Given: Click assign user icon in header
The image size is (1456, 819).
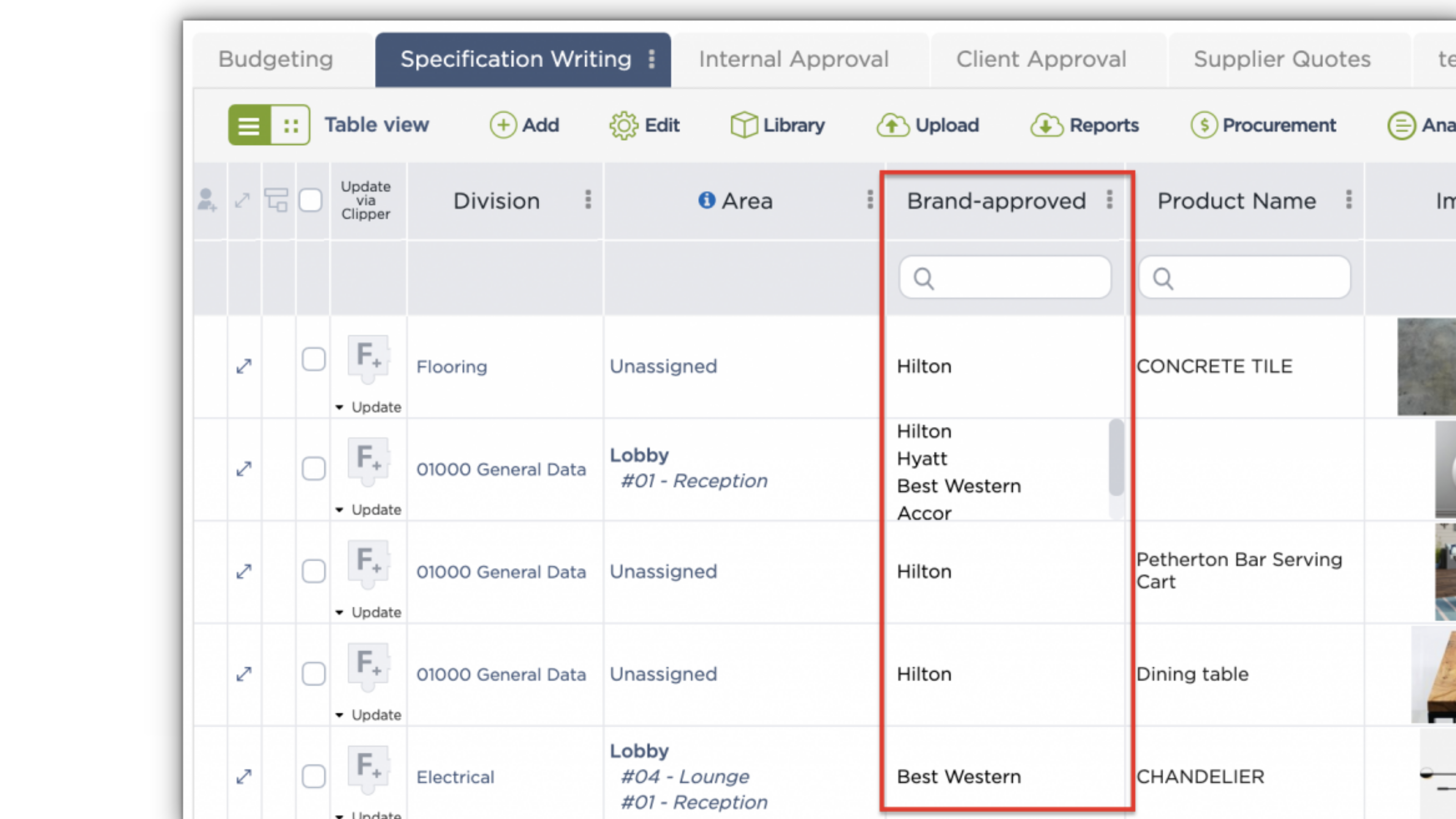Looking at the screenshot, I should 207,200.
